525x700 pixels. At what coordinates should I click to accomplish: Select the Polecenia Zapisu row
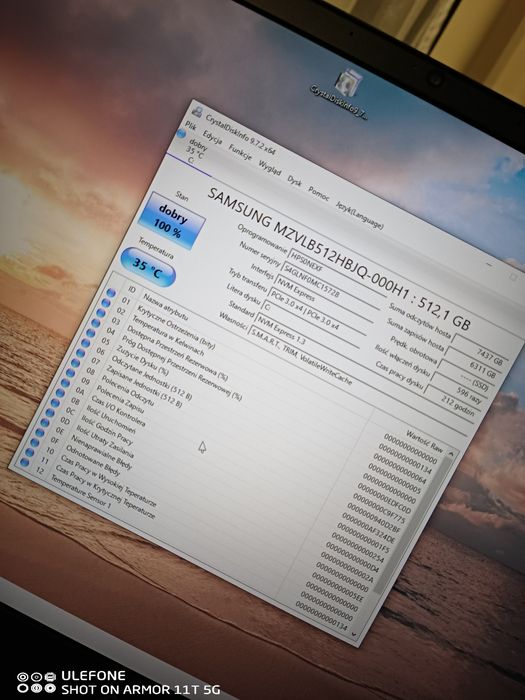point(120,399)
